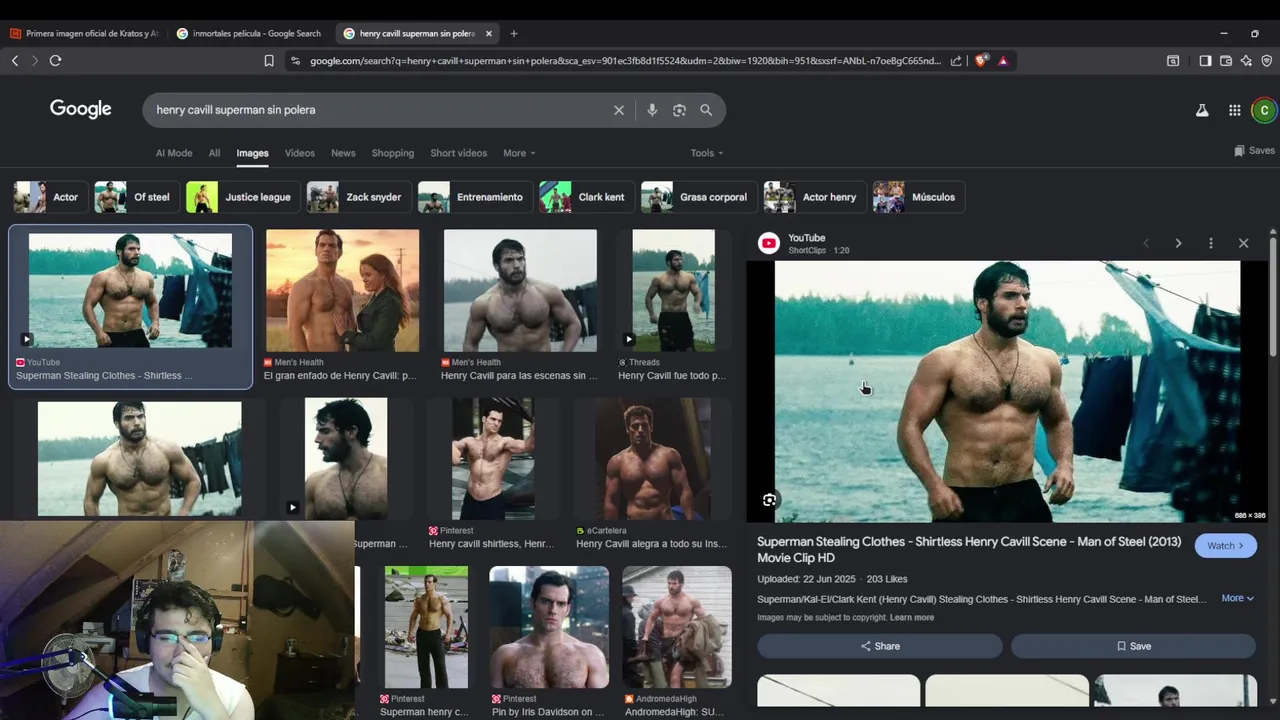Switch to the All results tab
Screen dimensions: 1280x720
(x=214, y=153)
